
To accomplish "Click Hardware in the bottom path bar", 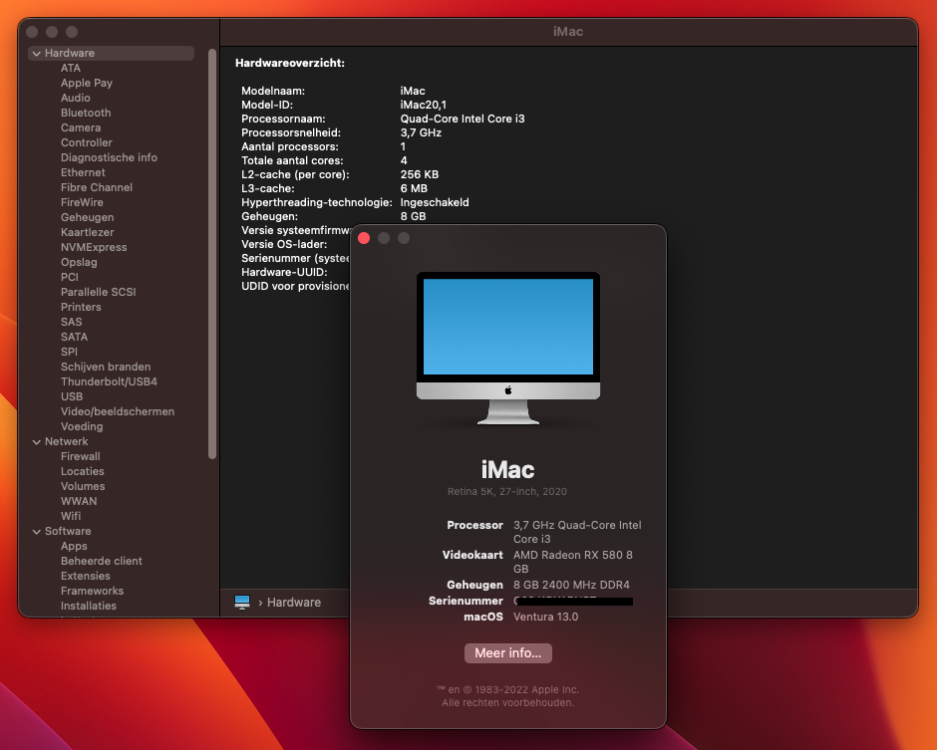I will 293,602.
